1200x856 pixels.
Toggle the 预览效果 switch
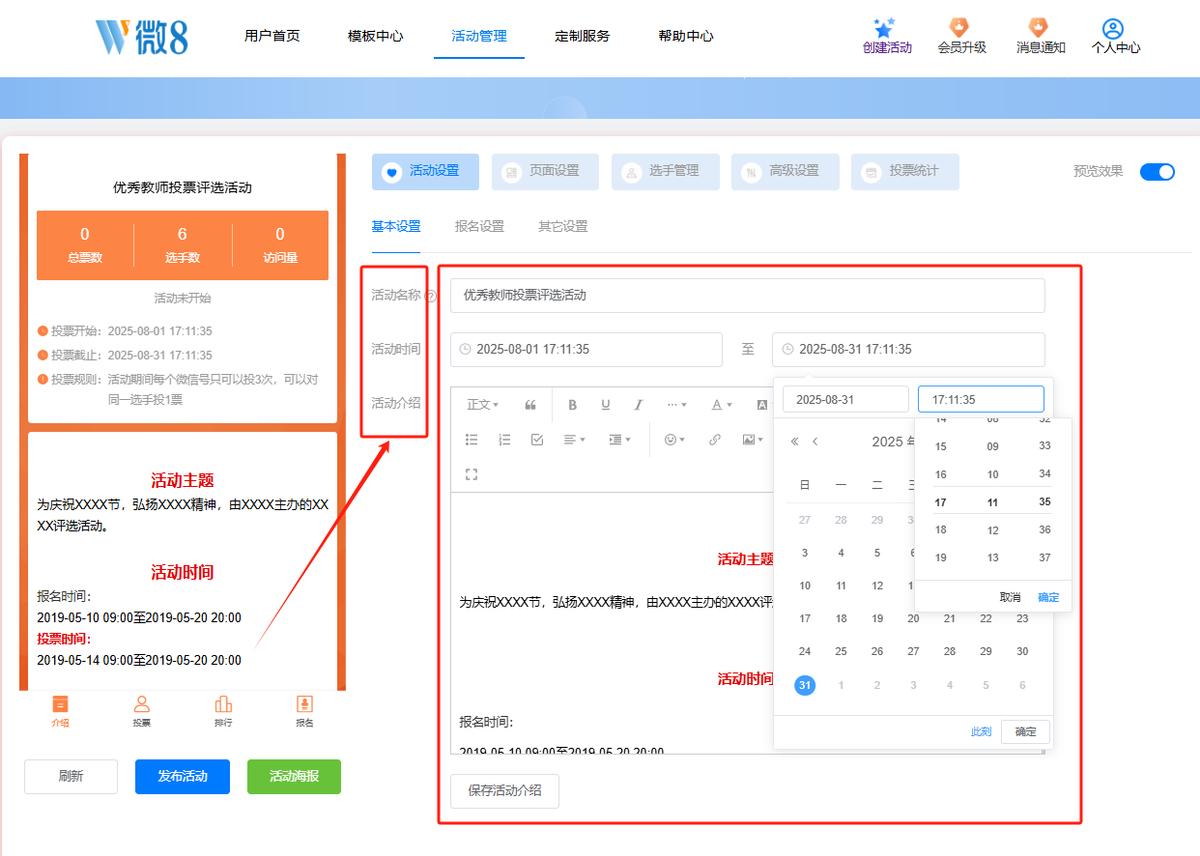[x=1157, y=172]
